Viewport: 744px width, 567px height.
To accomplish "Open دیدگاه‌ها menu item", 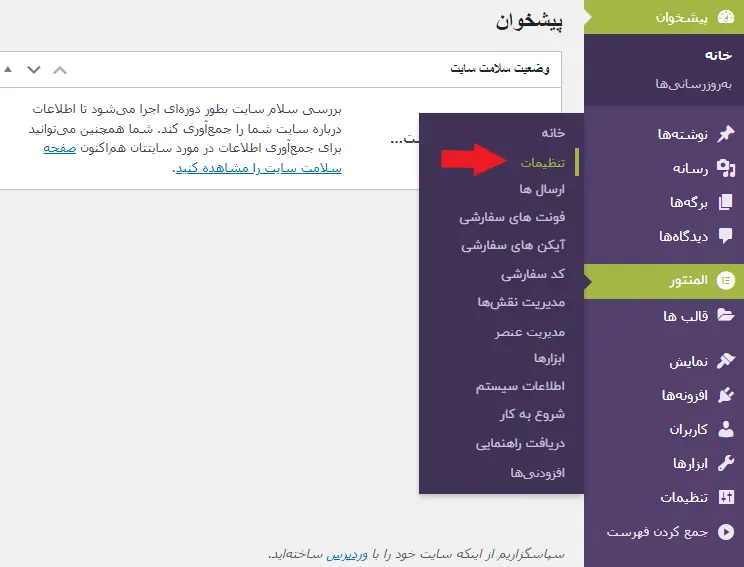I will pos(664,236).
